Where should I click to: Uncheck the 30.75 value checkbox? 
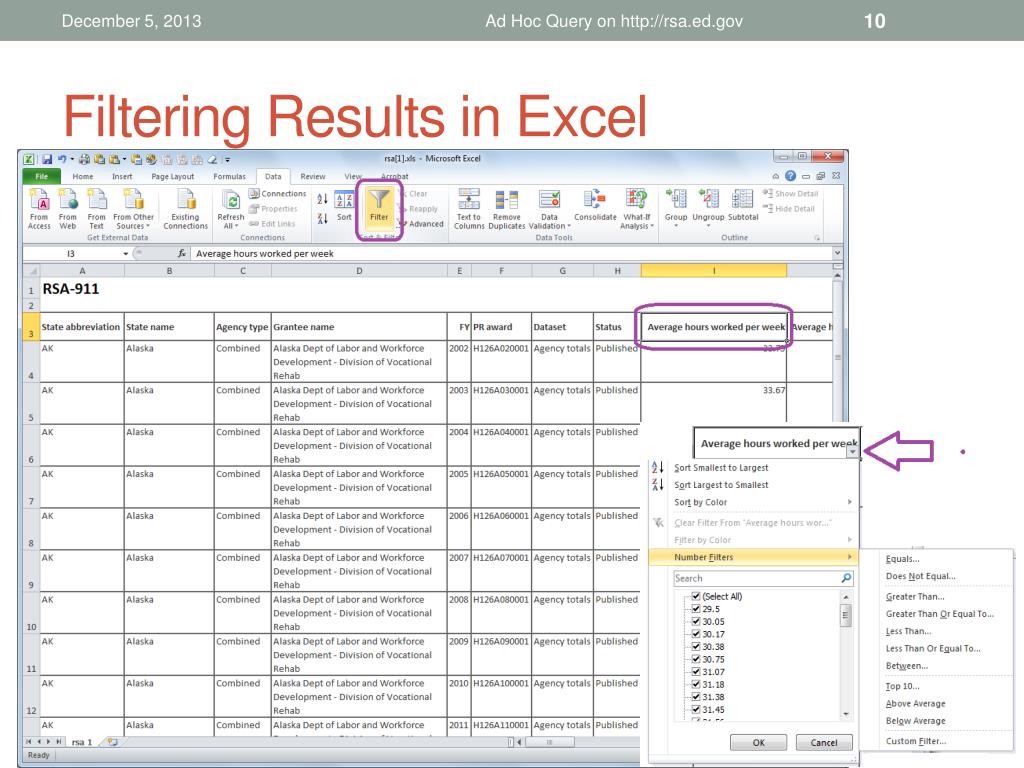click(696, 660)
